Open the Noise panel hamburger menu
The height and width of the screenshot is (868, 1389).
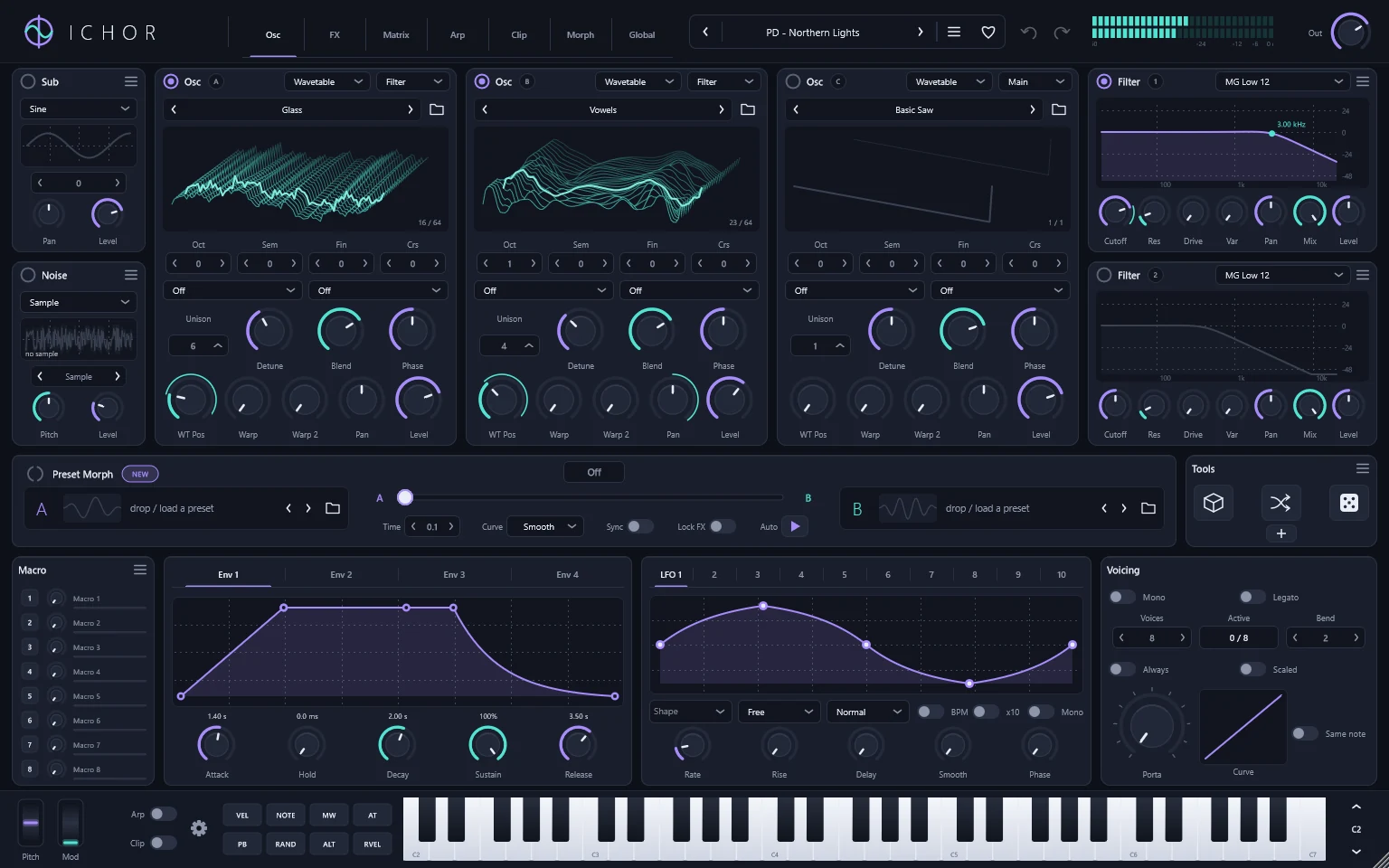tap(131, 275)
